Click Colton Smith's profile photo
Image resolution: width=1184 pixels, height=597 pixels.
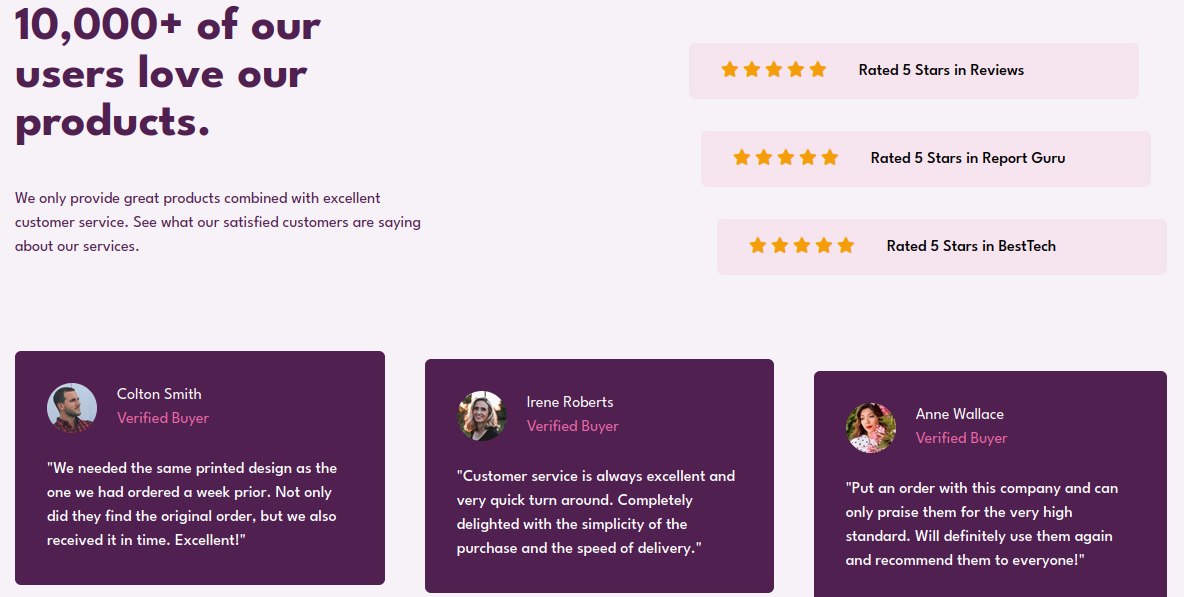click(72, 408)
